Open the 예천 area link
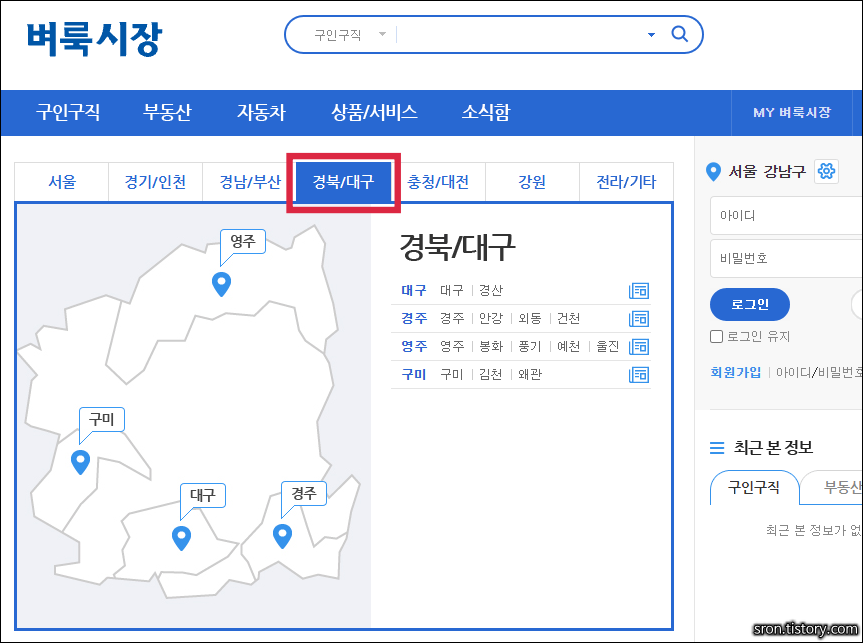863x643 pixels. coord(569,346)
